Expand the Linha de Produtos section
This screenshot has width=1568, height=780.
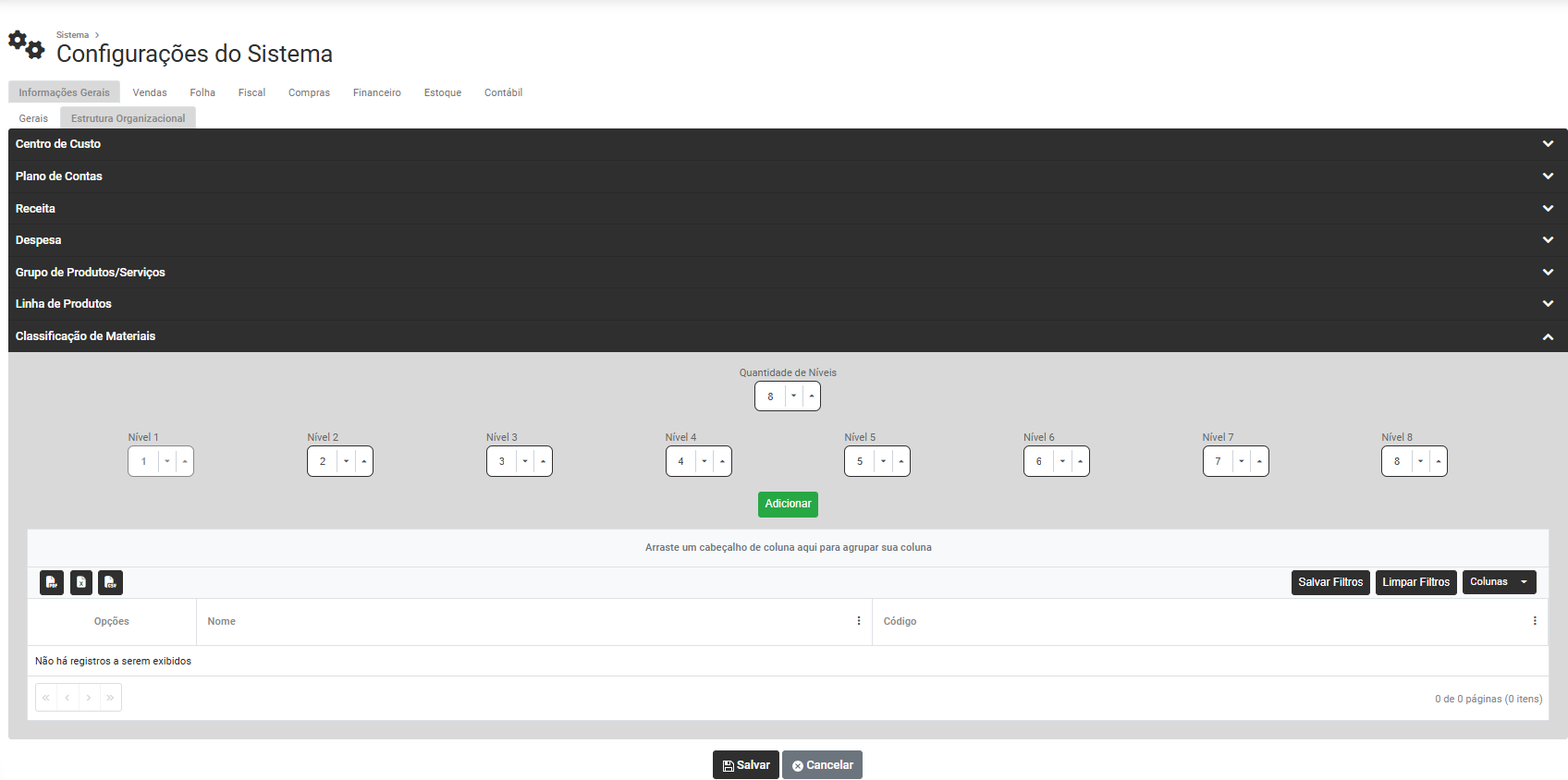pyautogui.click(x=788, y=304)
